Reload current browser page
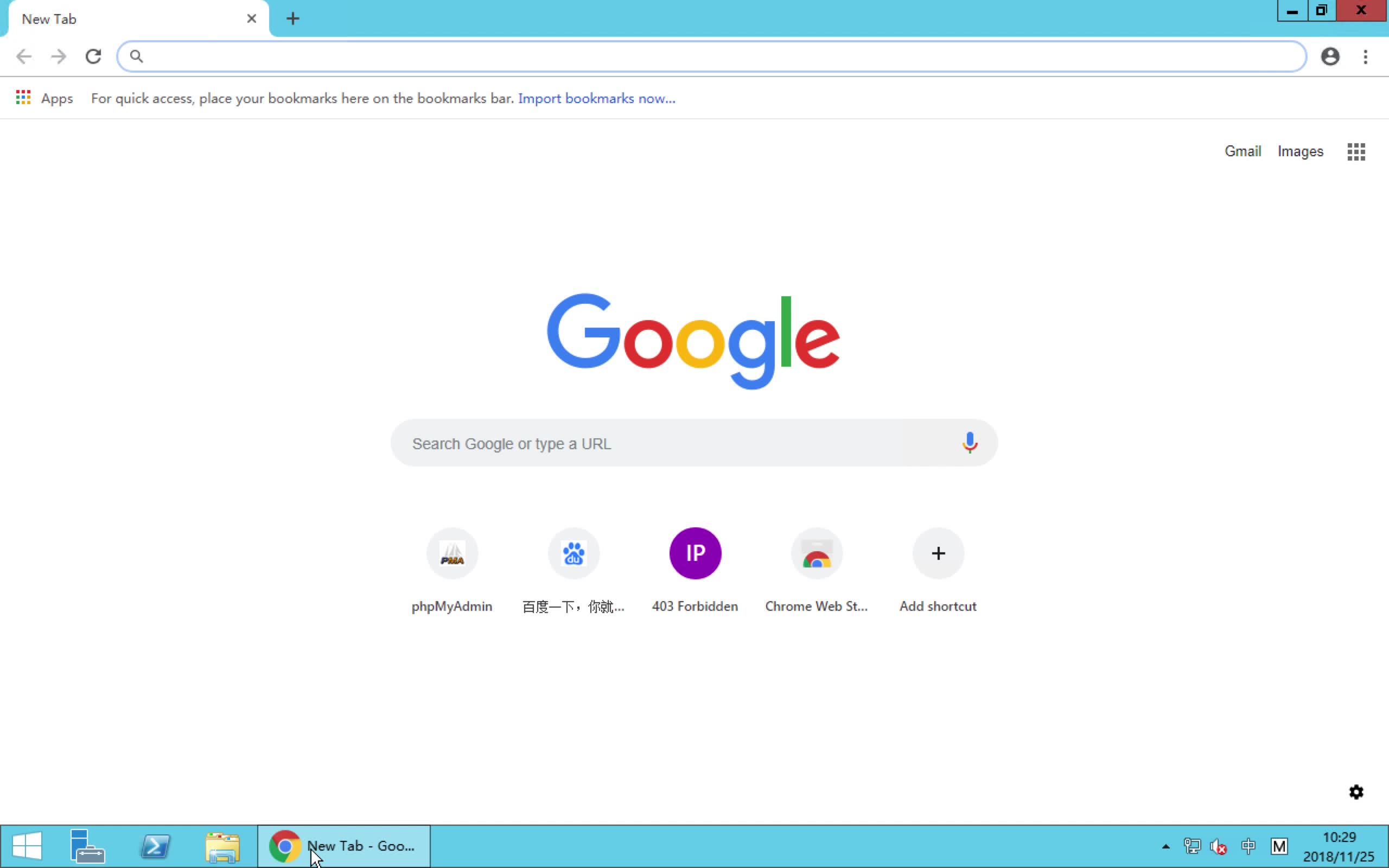This screenshot has width=1389, height=868. coord(93,56)
